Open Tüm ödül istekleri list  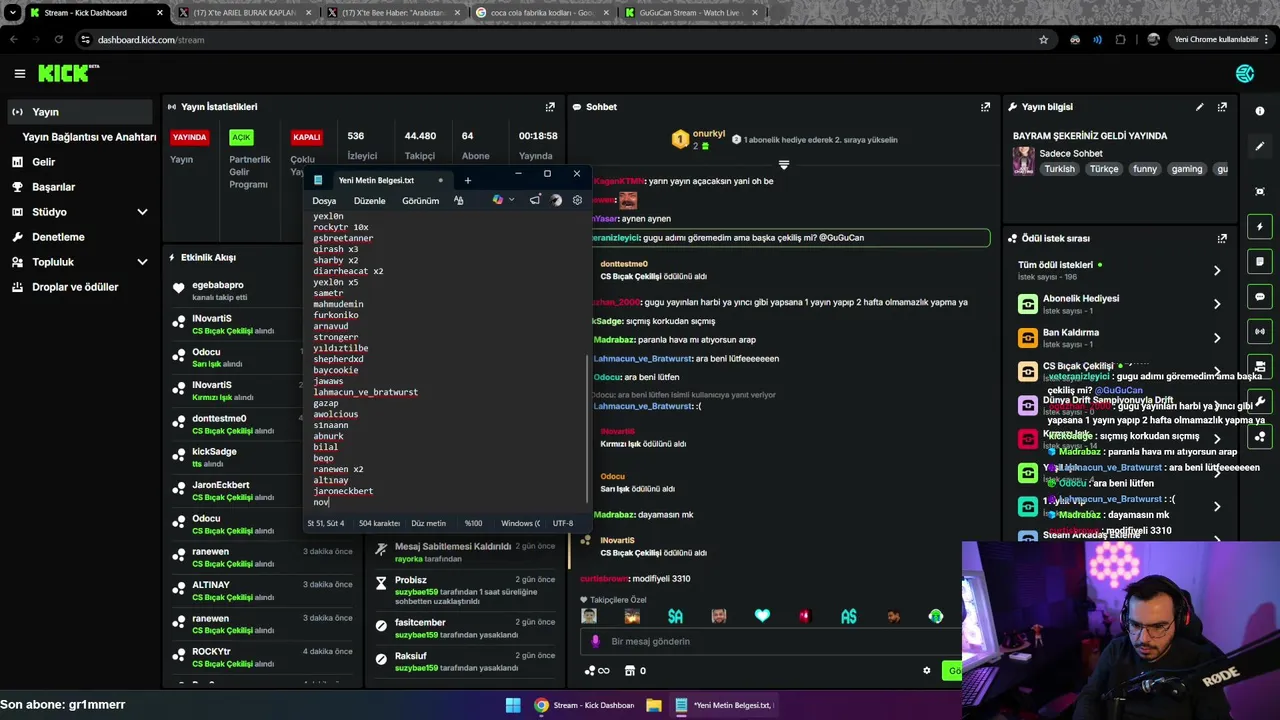tap(1120, 270)
